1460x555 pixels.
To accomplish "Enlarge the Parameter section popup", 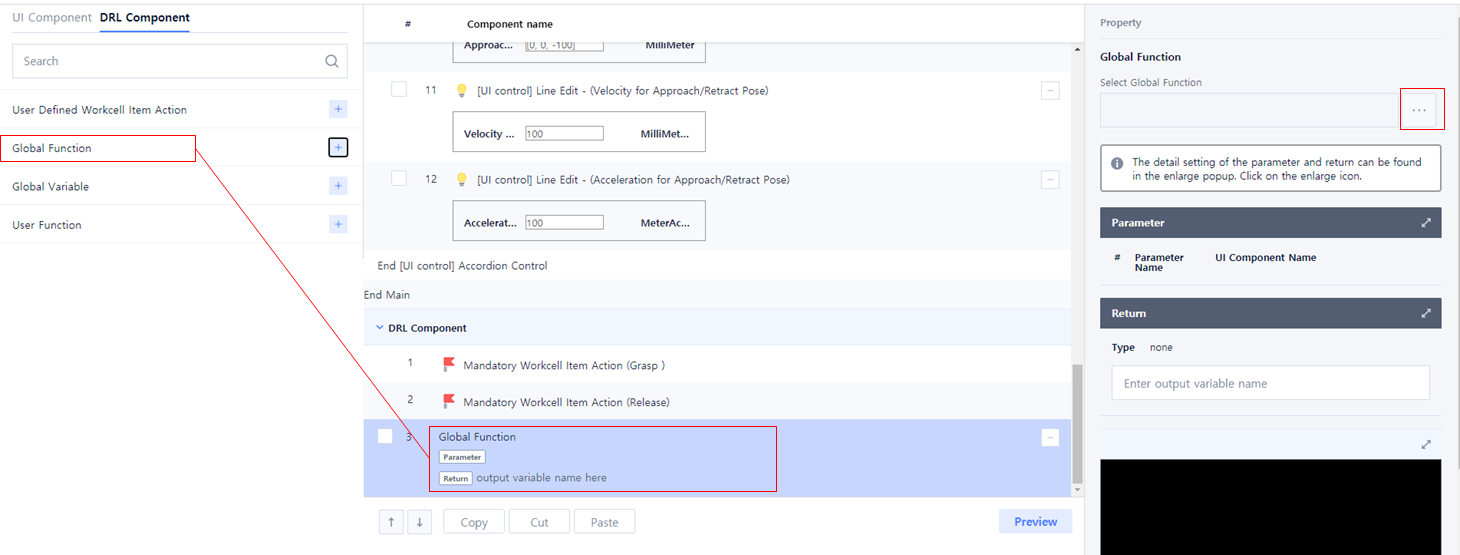I will click(1426, 223).
